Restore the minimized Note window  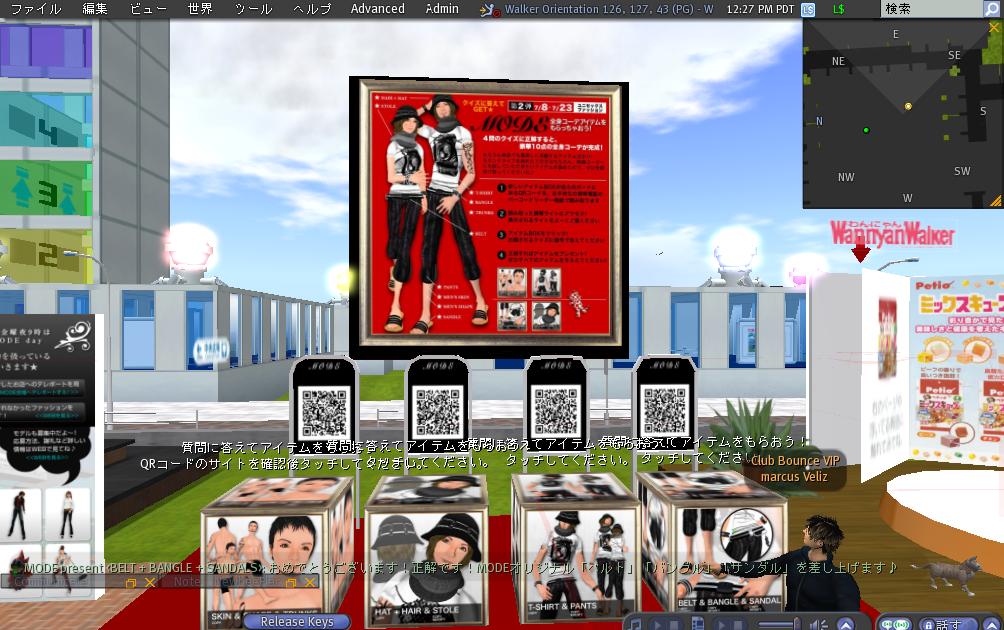click(x=291, y=583)
